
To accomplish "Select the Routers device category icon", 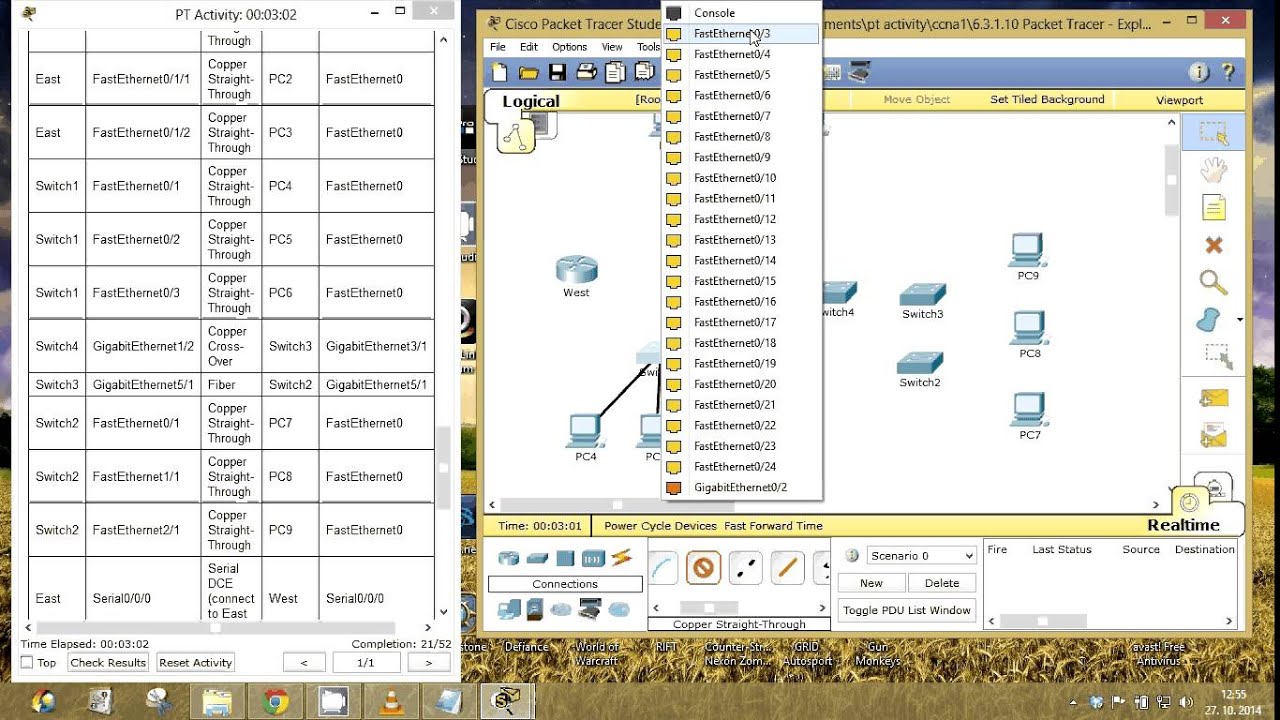I will tap(509, 558).
